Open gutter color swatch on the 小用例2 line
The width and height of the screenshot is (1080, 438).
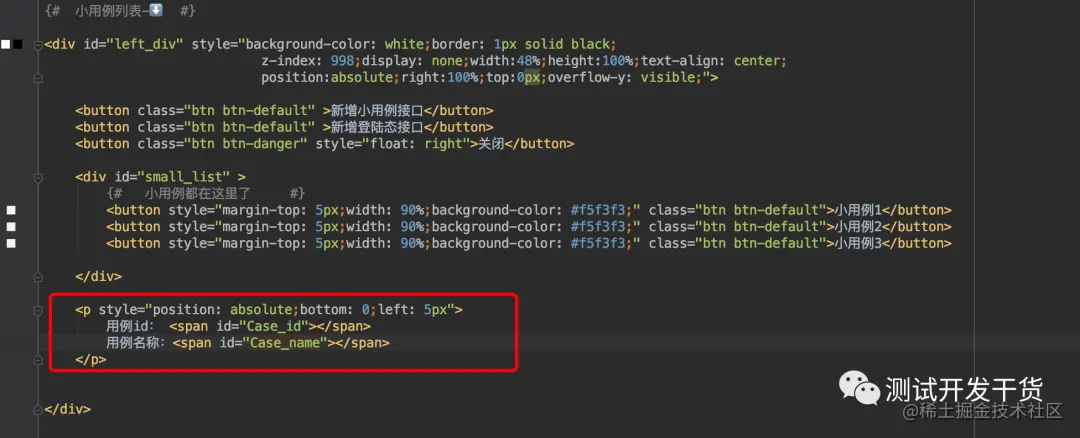[x=11, y=227]
